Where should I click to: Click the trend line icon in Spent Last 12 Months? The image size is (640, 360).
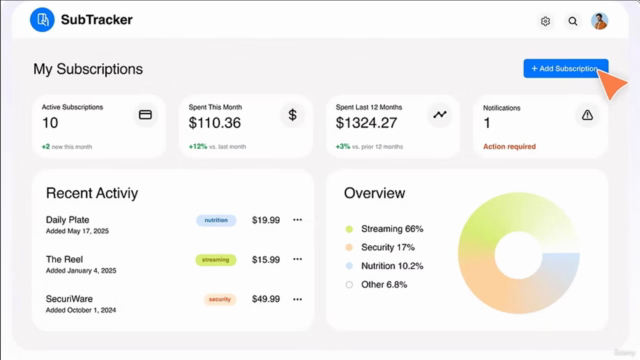(440, 115)
